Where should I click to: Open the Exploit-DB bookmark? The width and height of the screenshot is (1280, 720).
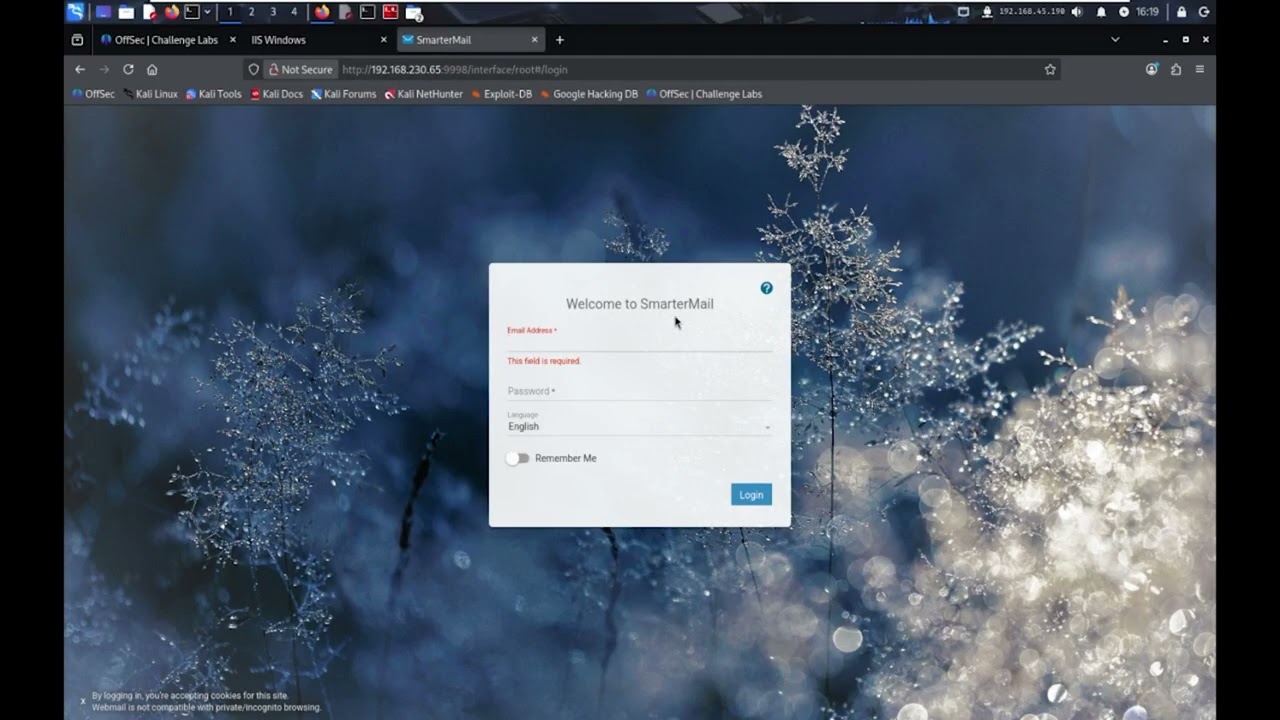(x=502, y=94)
